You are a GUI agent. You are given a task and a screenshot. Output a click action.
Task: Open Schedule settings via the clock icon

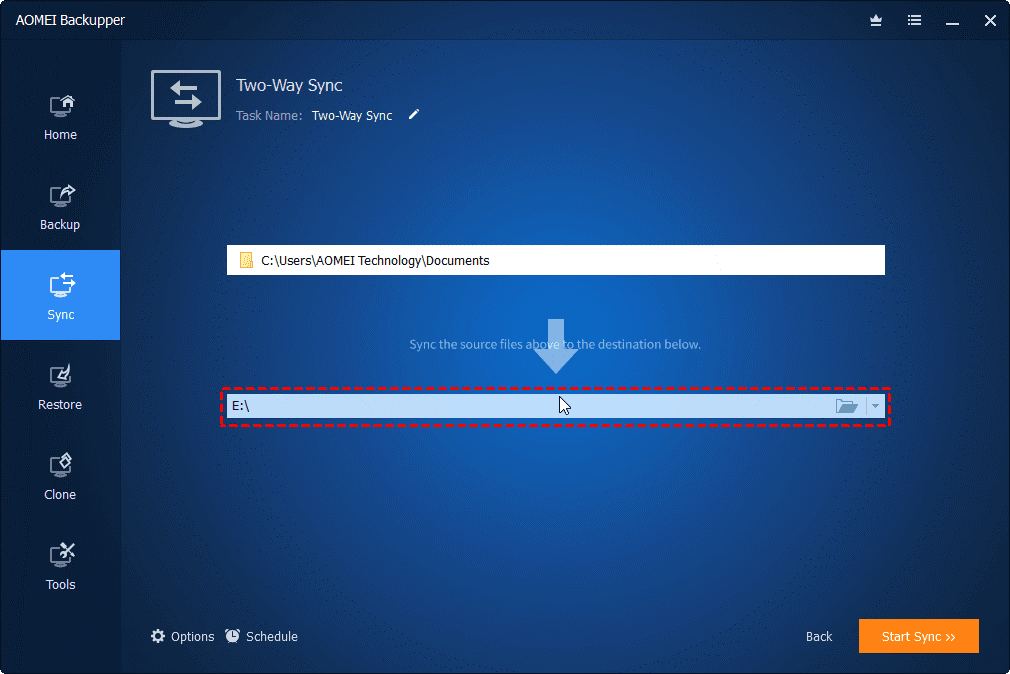point(231,636)
